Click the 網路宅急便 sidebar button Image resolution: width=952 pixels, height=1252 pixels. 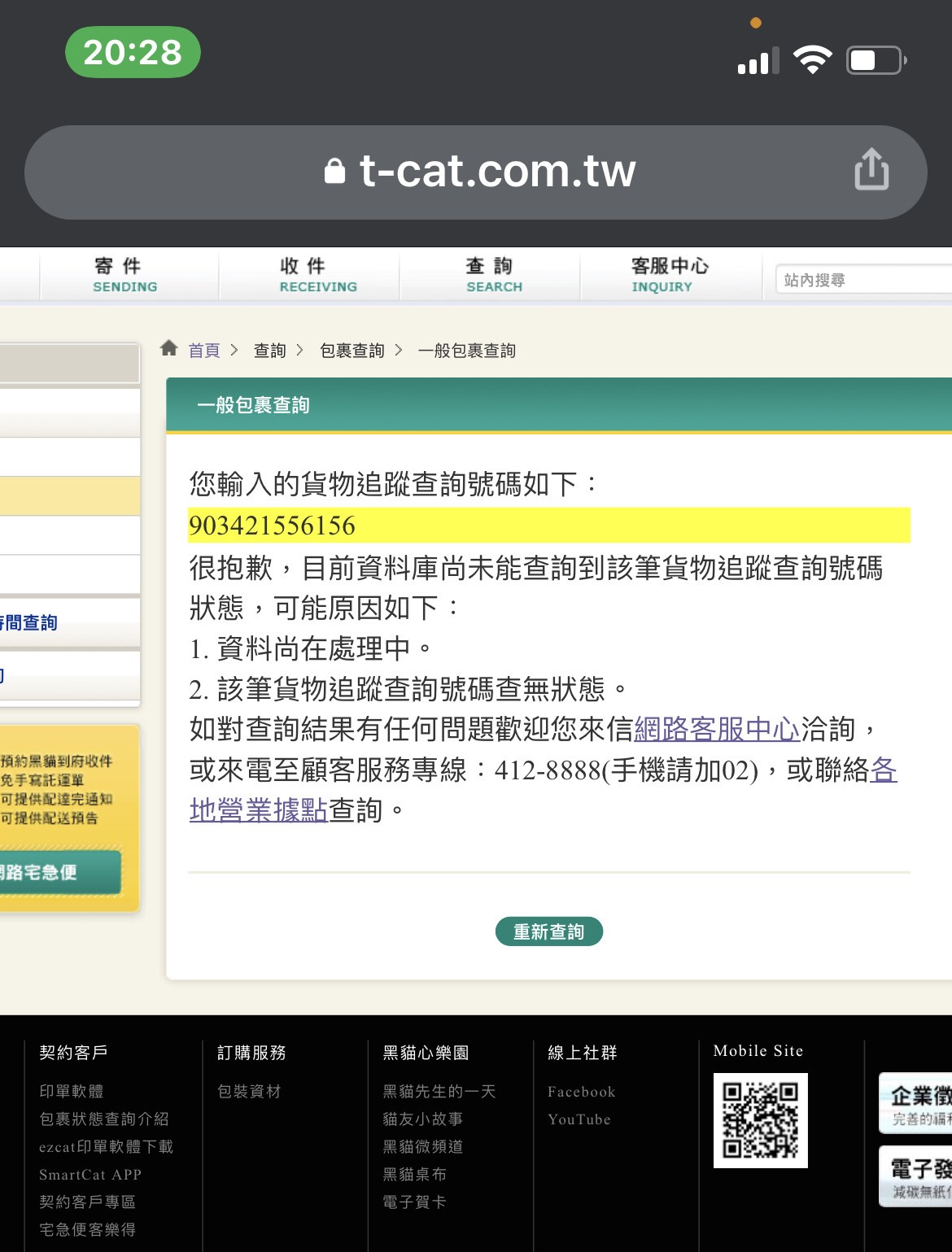[x=60, y=872]
